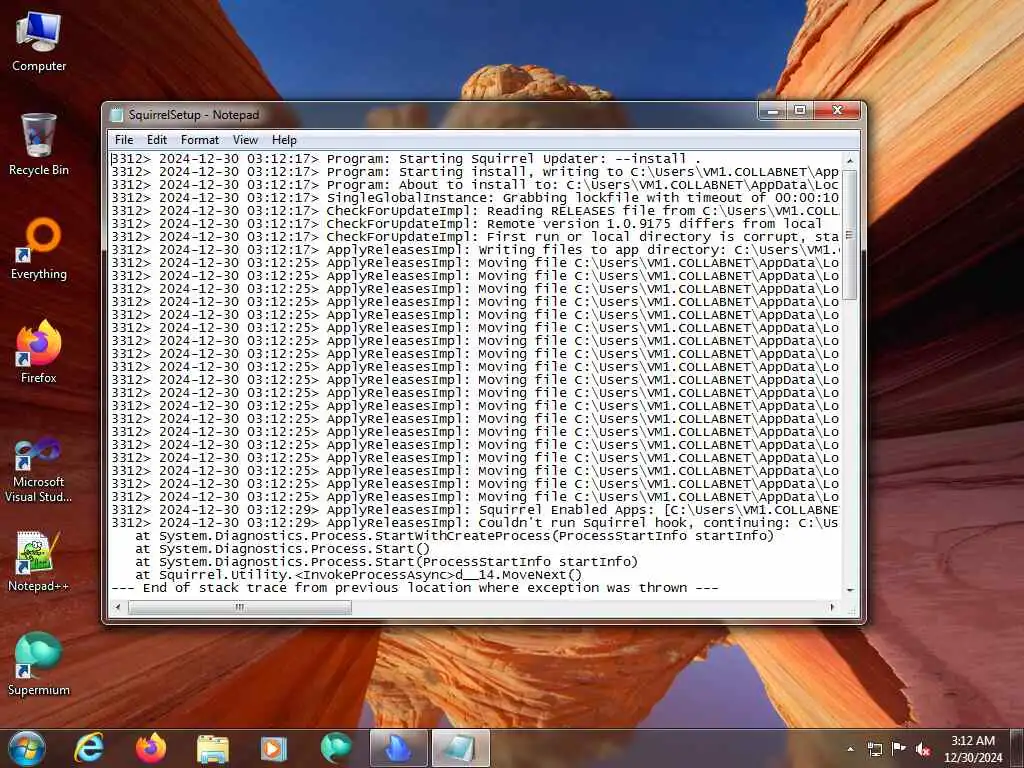Click the 'Writing files to app directory' line

pyautogui.click(x=475, y=250)
